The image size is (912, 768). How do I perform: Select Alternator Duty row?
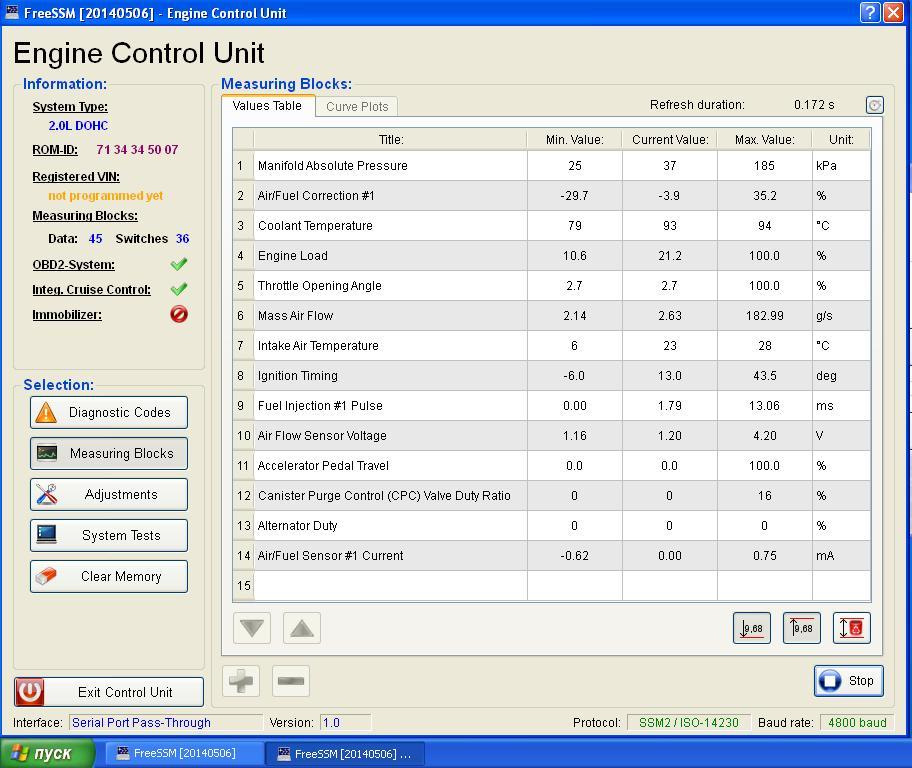(x=551, y=526)
